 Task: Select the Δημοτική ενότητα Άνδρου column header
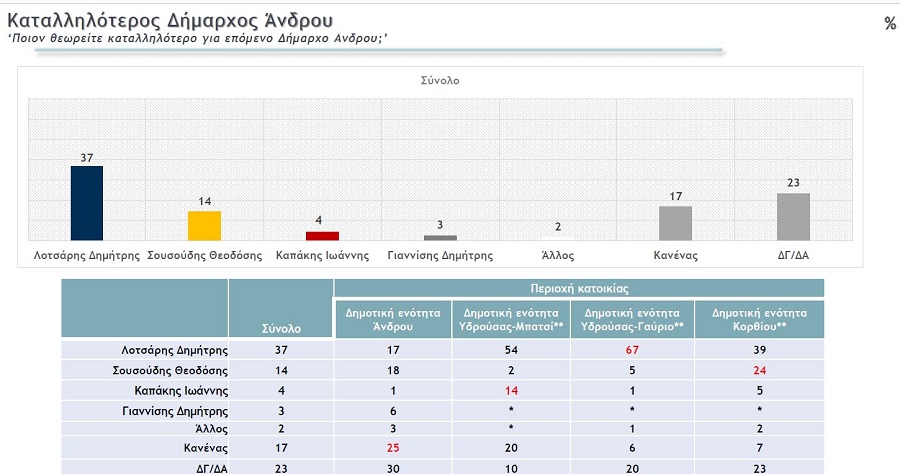pyautogui.click(x=392, y=319)
